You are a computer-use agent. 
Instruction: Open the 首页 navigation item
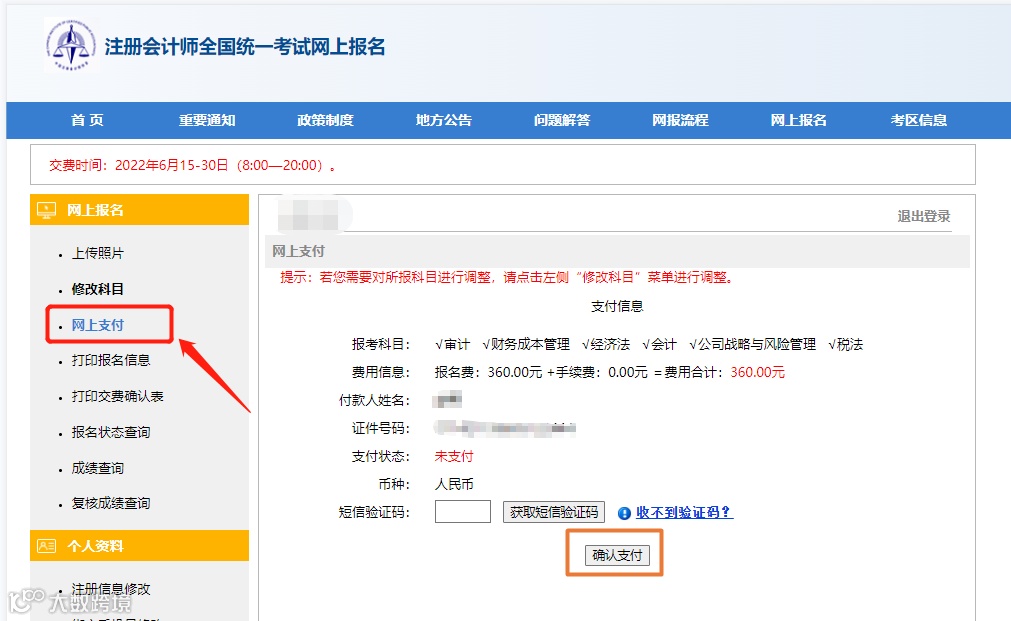87,120
